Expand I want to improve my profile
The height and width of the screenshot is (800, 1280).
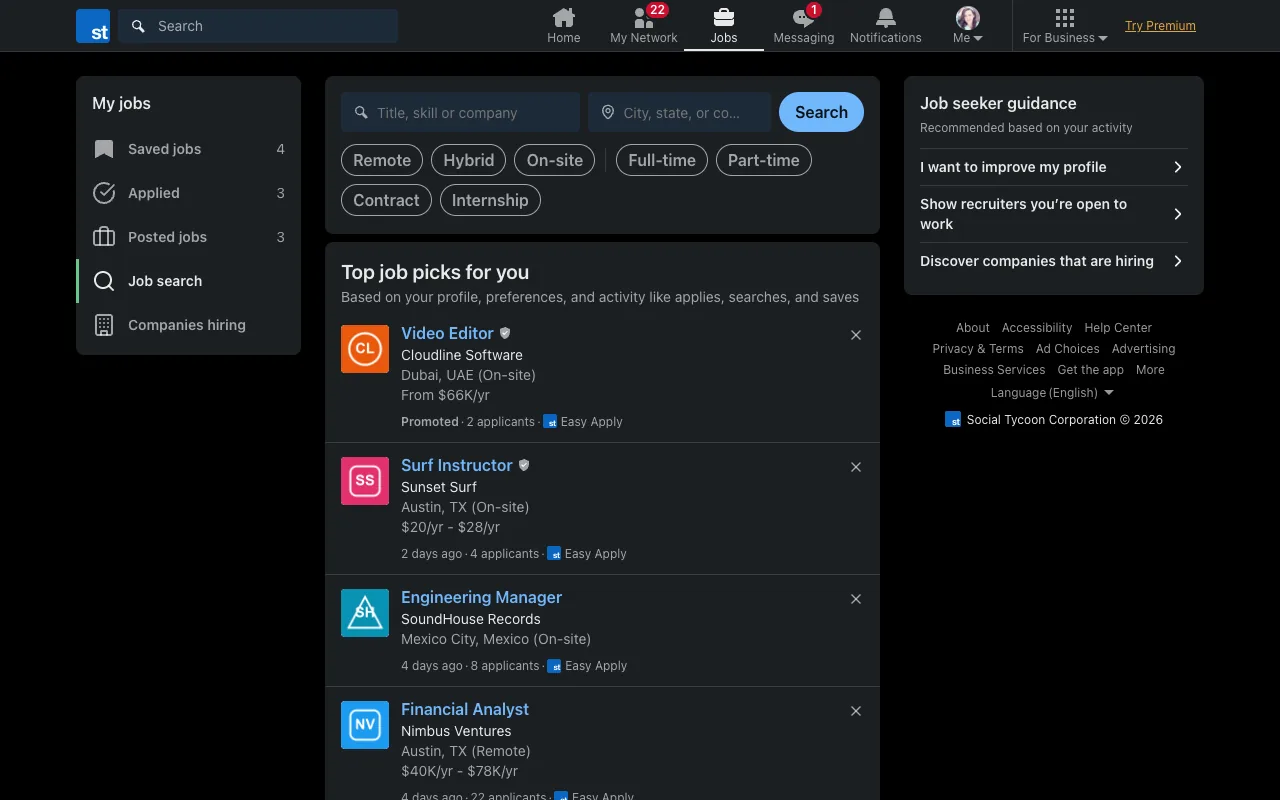(x=1054, y=167)
